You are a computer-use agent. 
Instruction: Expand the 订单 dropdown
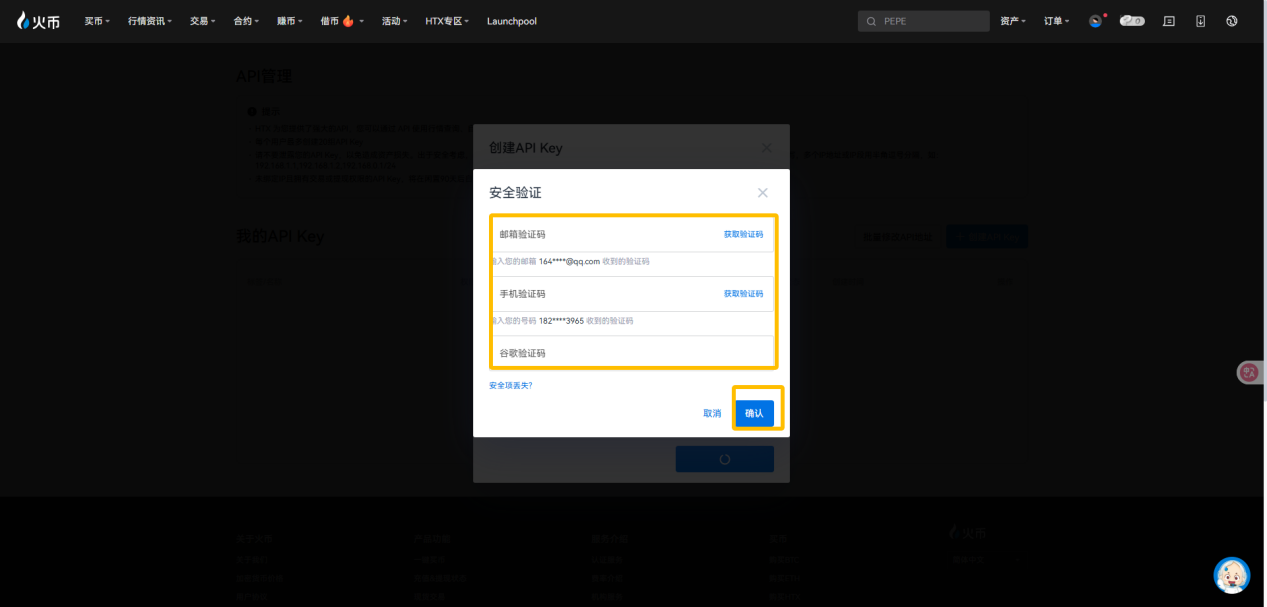click(x=1057, y=21)
